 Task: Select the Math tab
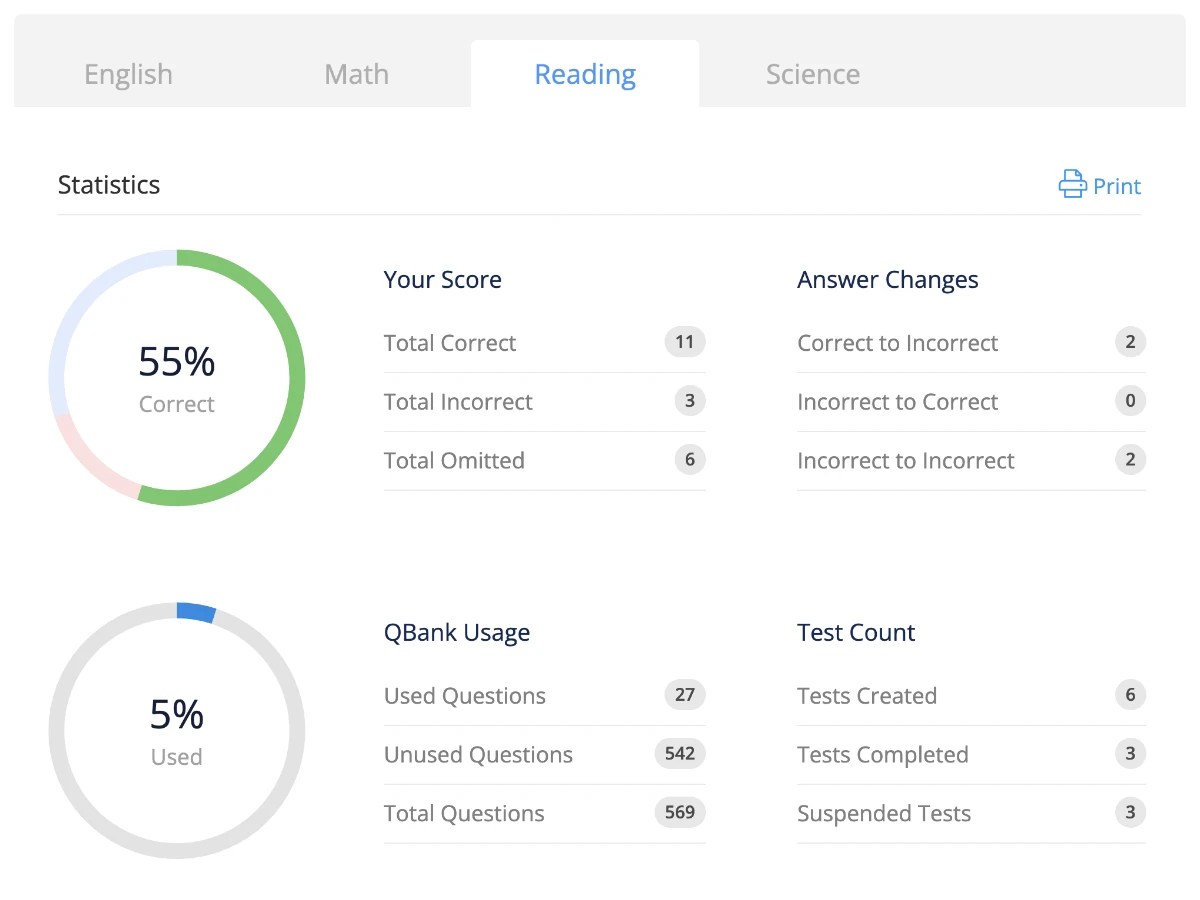point(356,73)
